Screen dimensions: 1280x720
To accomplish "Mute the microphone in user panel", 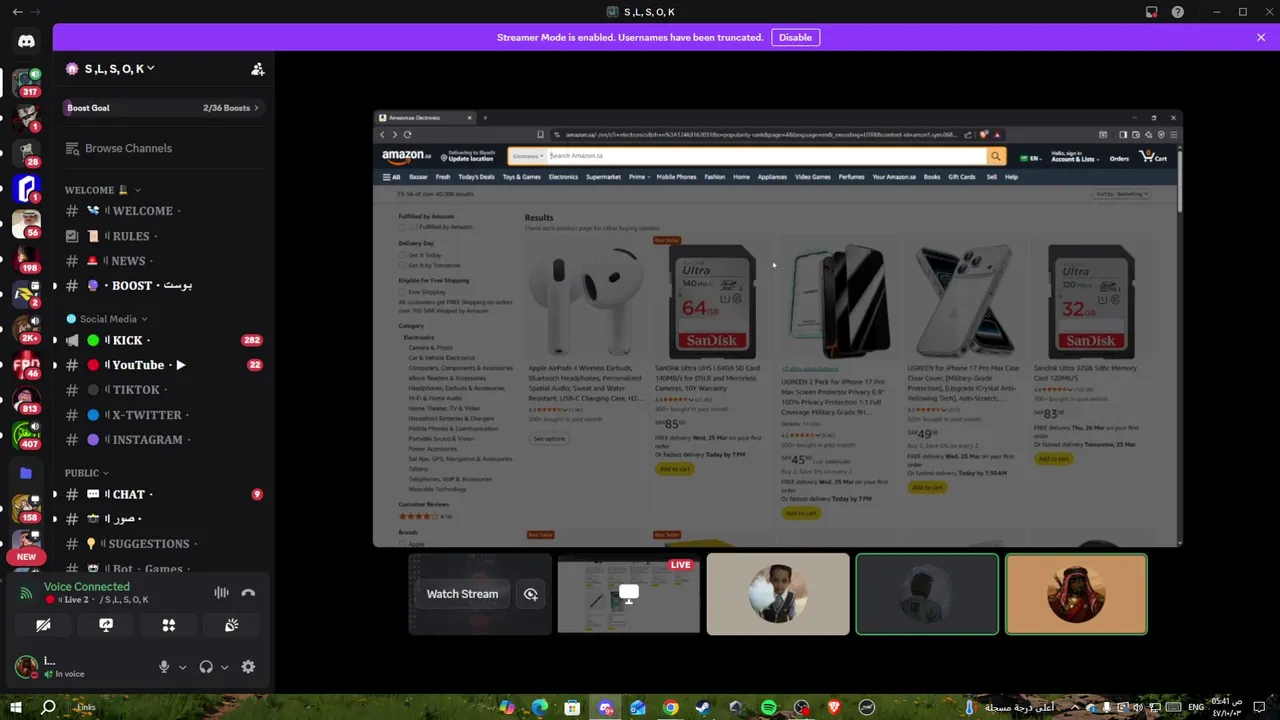I will [164, 667].
